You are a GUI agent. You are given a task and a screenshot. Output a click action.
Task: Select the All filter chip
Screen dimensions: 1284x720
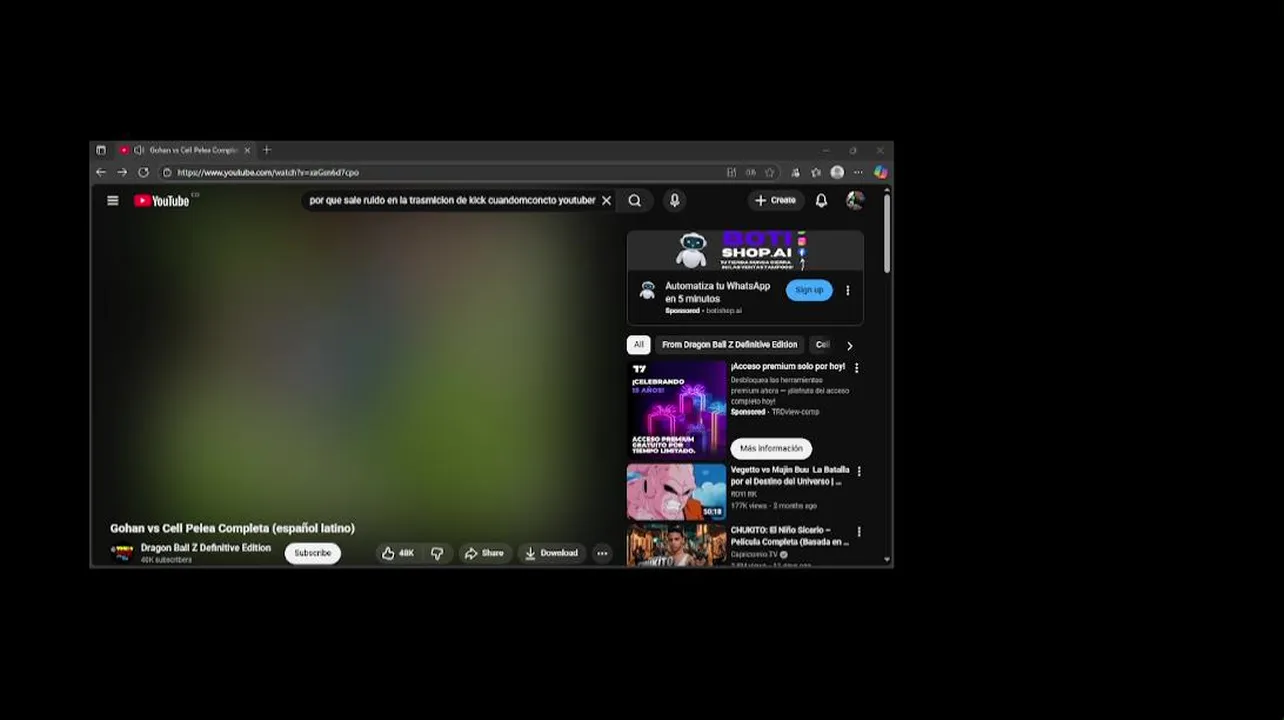click(638, 345)
